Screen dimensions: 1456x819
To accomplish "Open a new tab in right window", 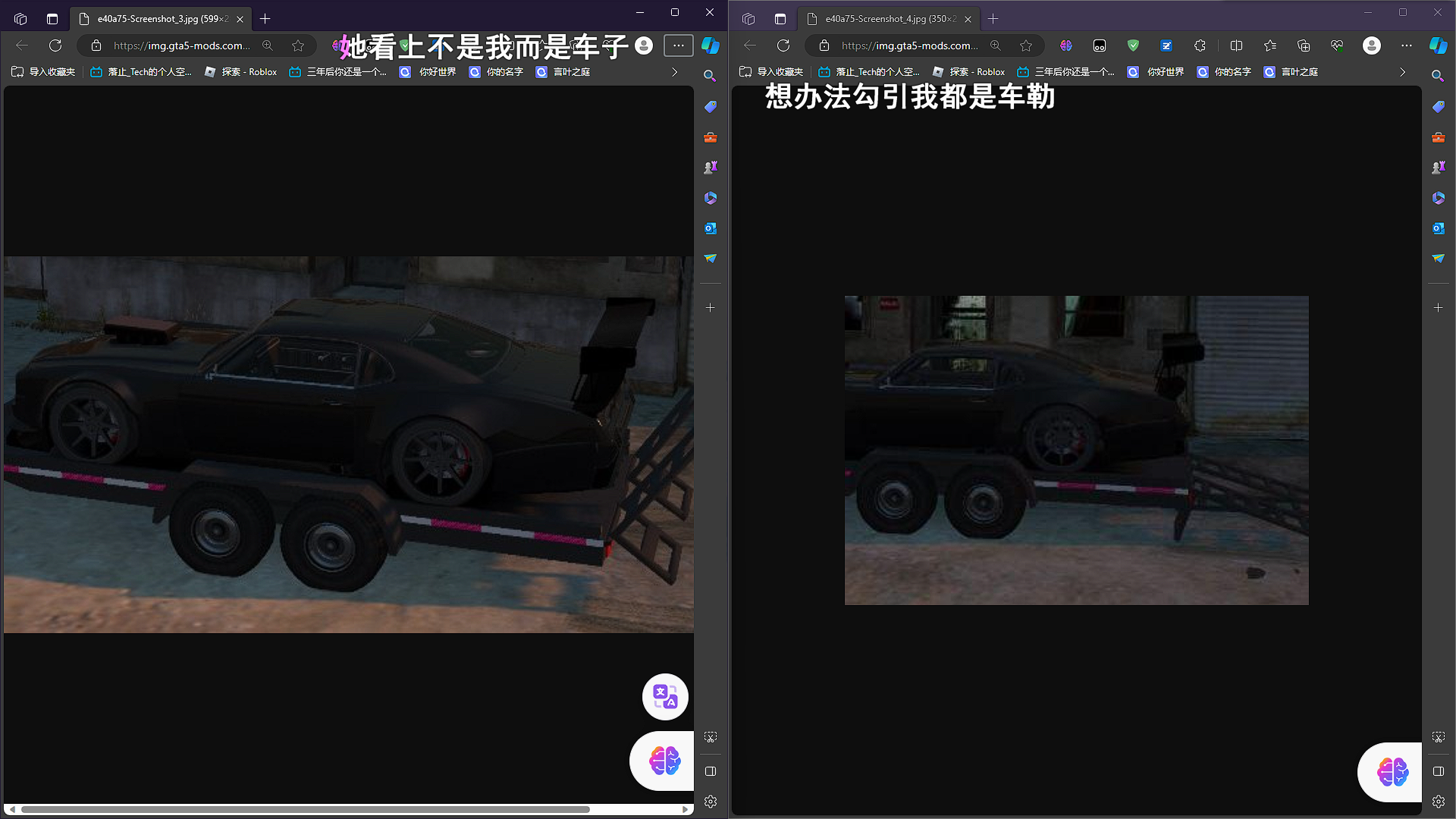I will tap(993, 19).
